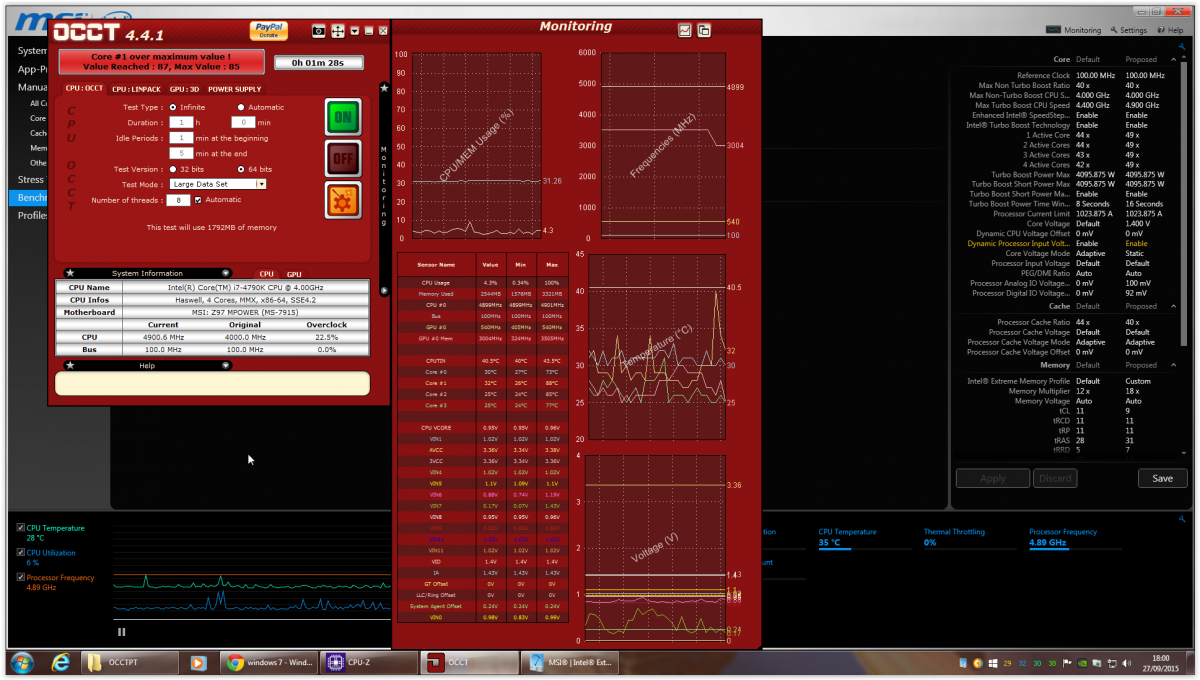Image resolution: width=1200 pixels, height=680 pixels.
Task: Launch Internet Explorer from taskbar
Action: click(61, 662)
